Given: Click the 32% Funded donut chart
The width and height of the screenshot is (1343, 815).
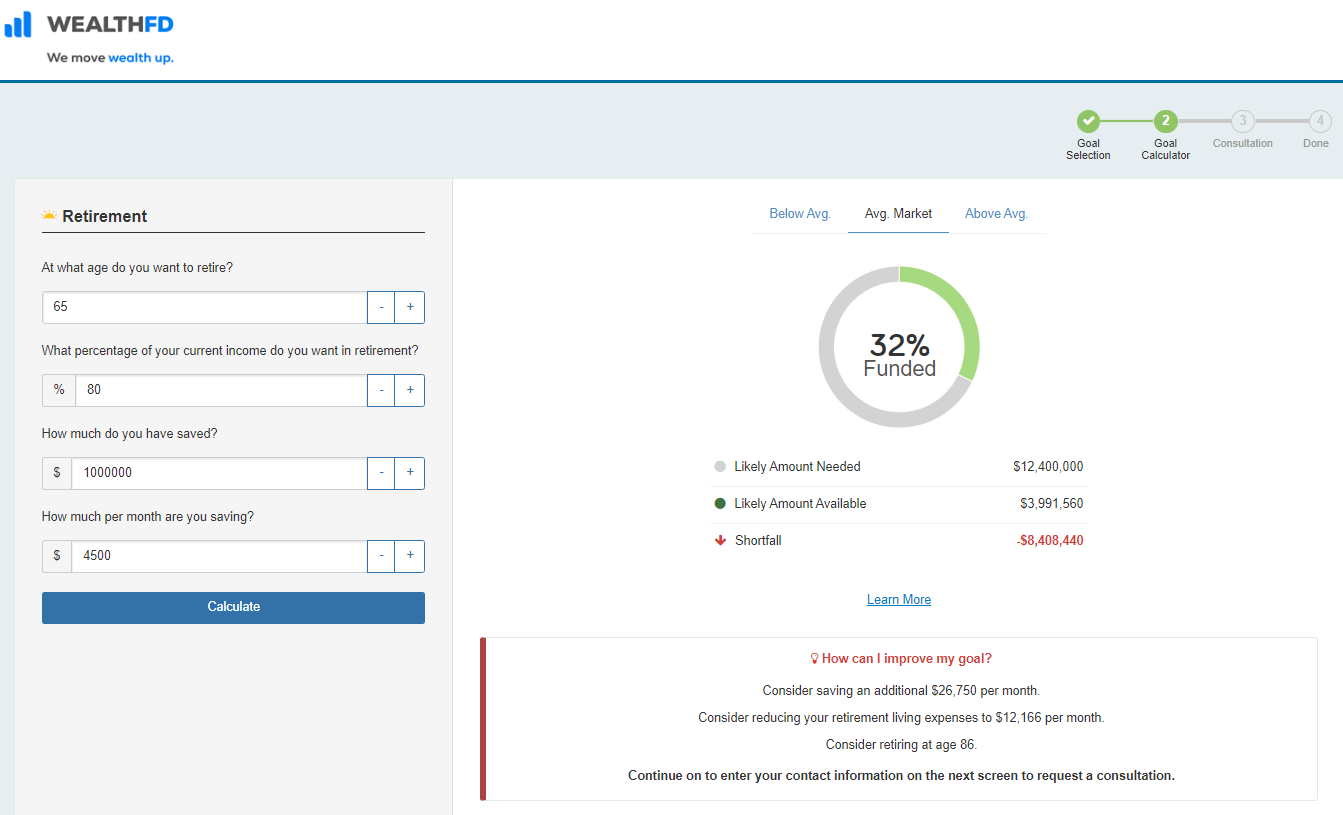Looking at the screenshot, I should [x=899, y=347].
